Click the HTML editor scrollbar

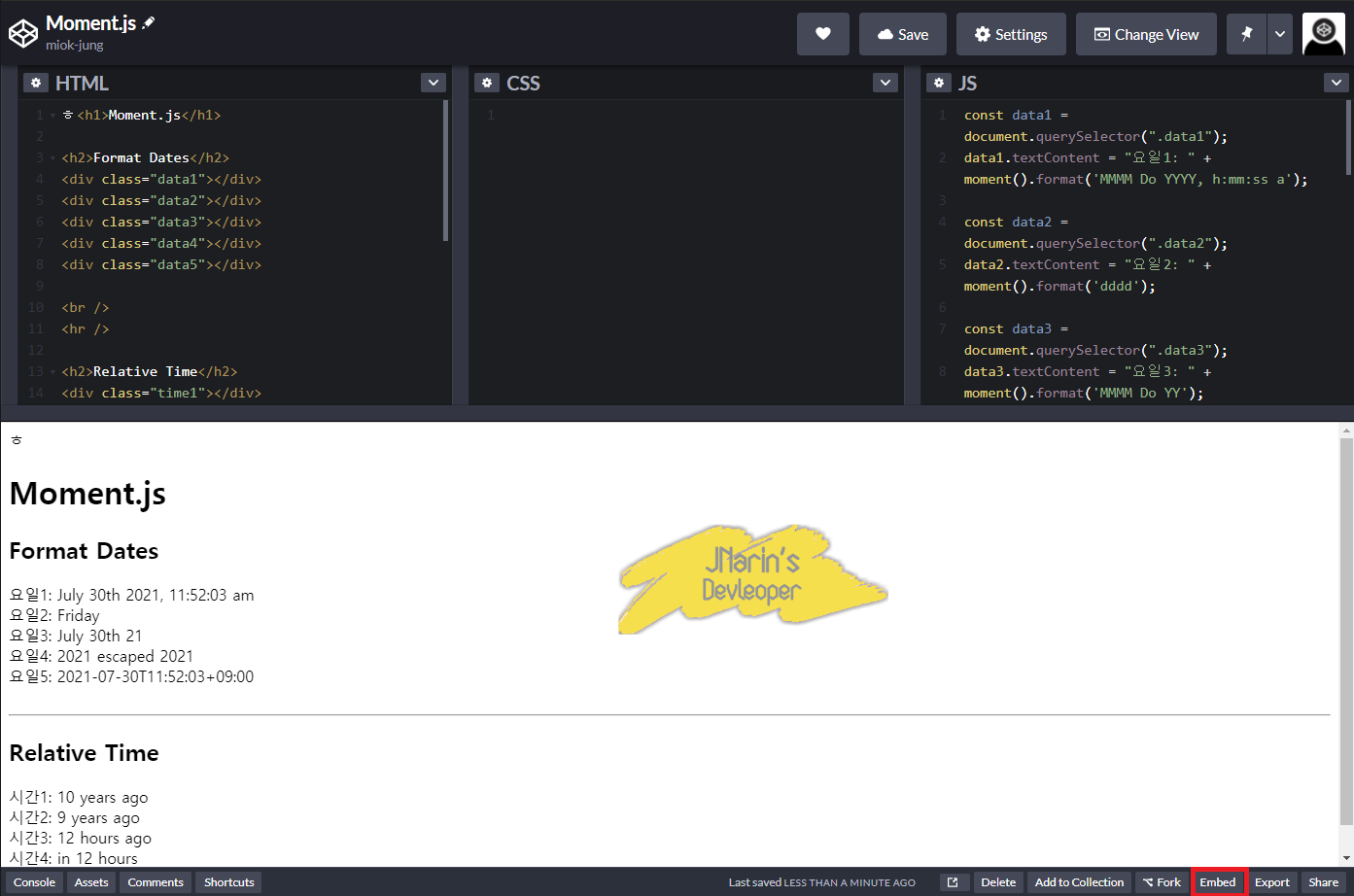(x=445, y=170)
